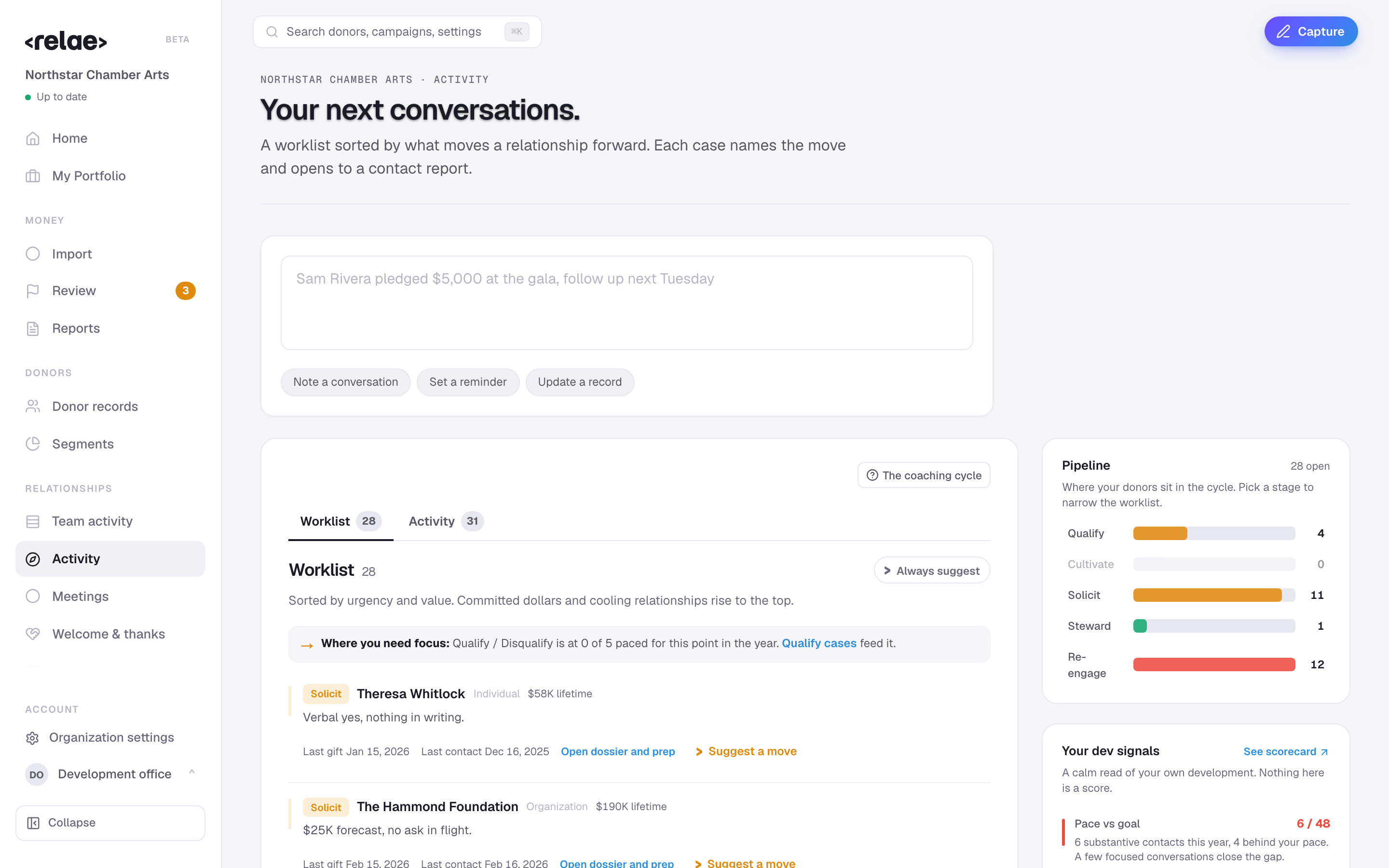Image resolution: width=1389 pixels, height=868 pixels.
Task: Click the Capture button
Action: tap(1310, 31)
